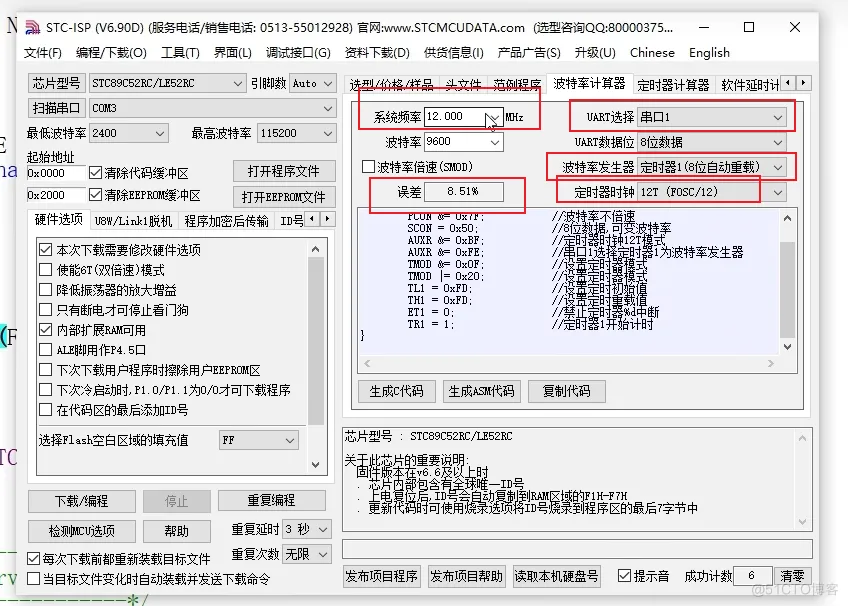
Task: Switch to 范例程序 tab
Action: coord(516,84)
